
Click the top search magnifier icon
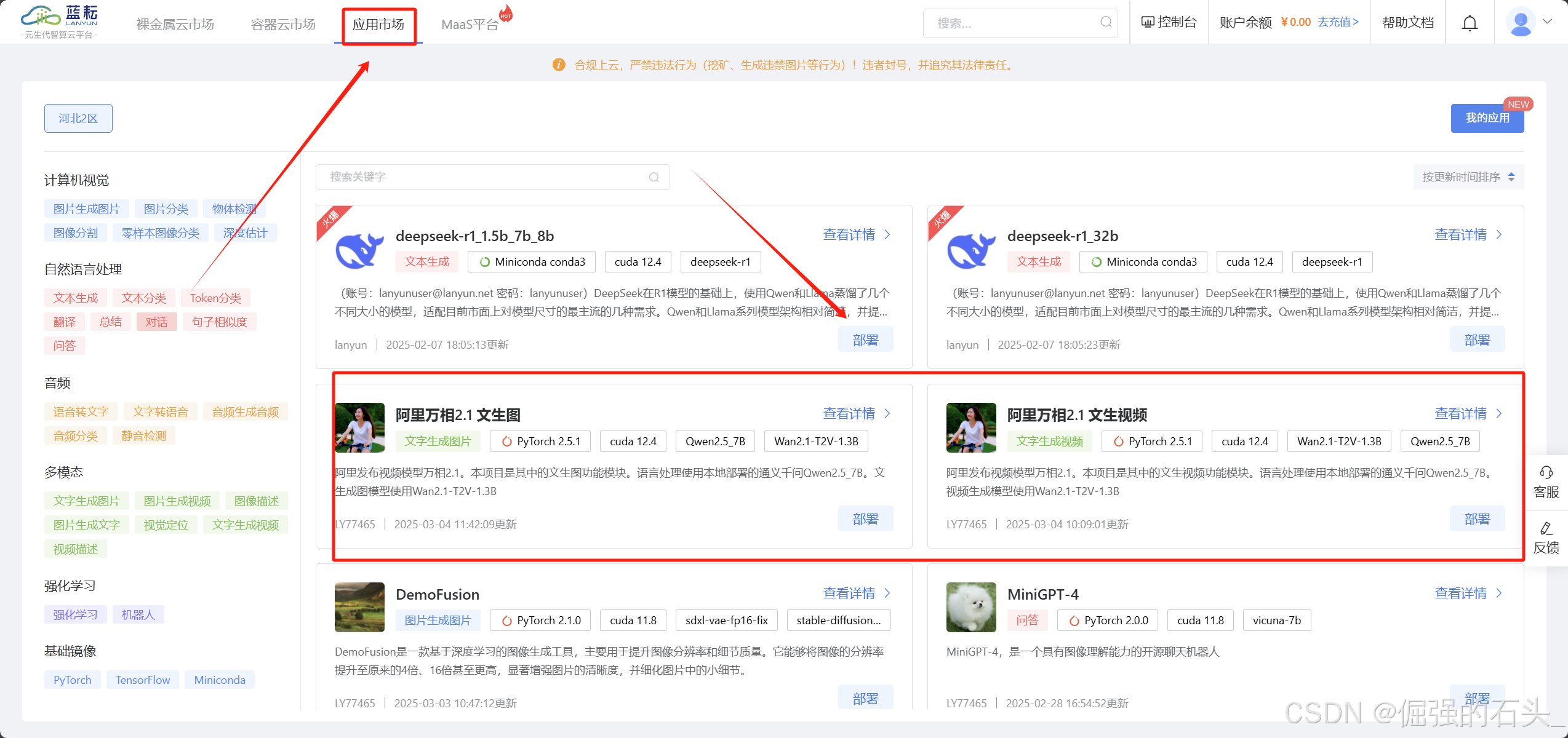tap(1106, 23)
